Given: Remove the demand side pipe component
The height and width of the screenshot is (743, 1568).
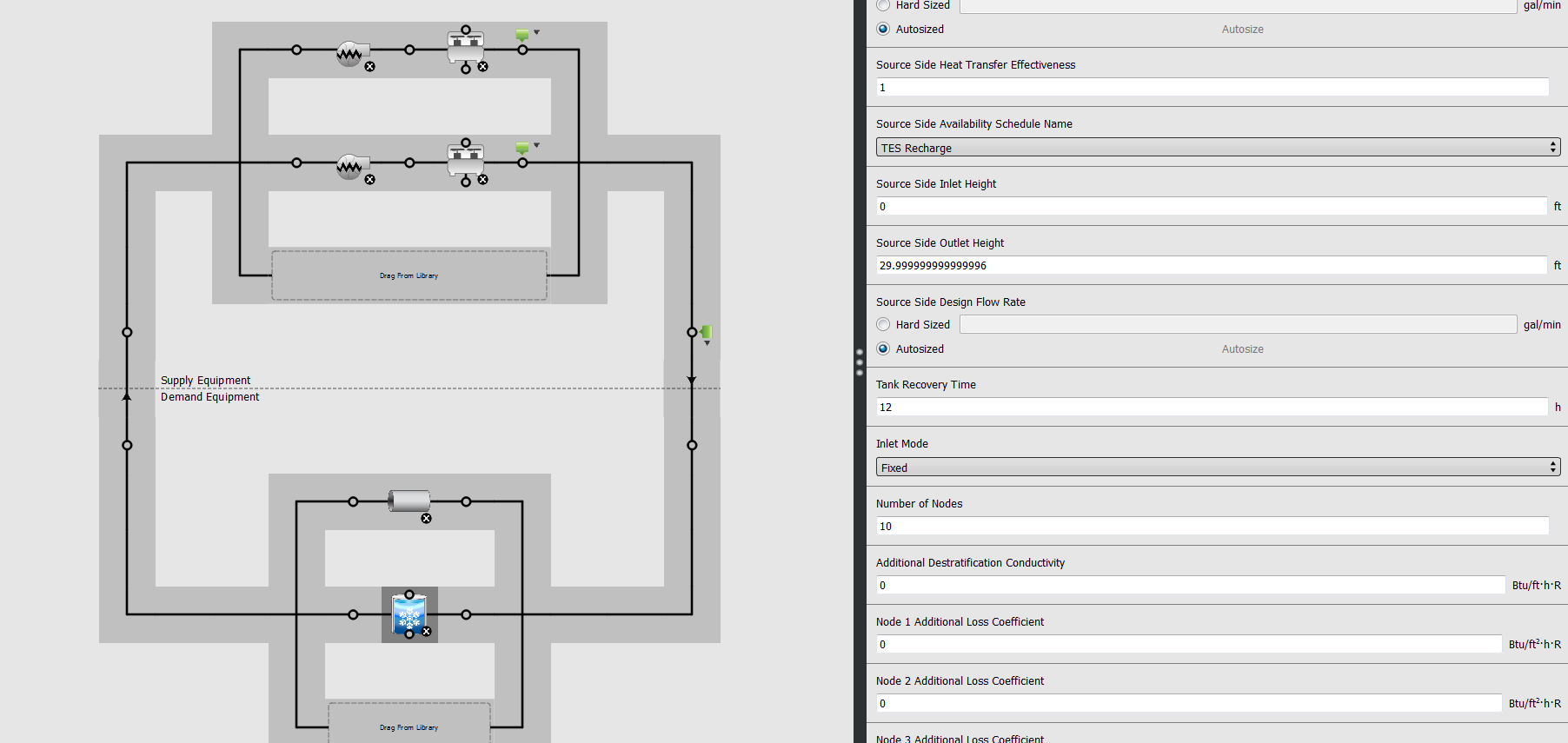Looking at the screenshot, I should (x=426, y=519).
